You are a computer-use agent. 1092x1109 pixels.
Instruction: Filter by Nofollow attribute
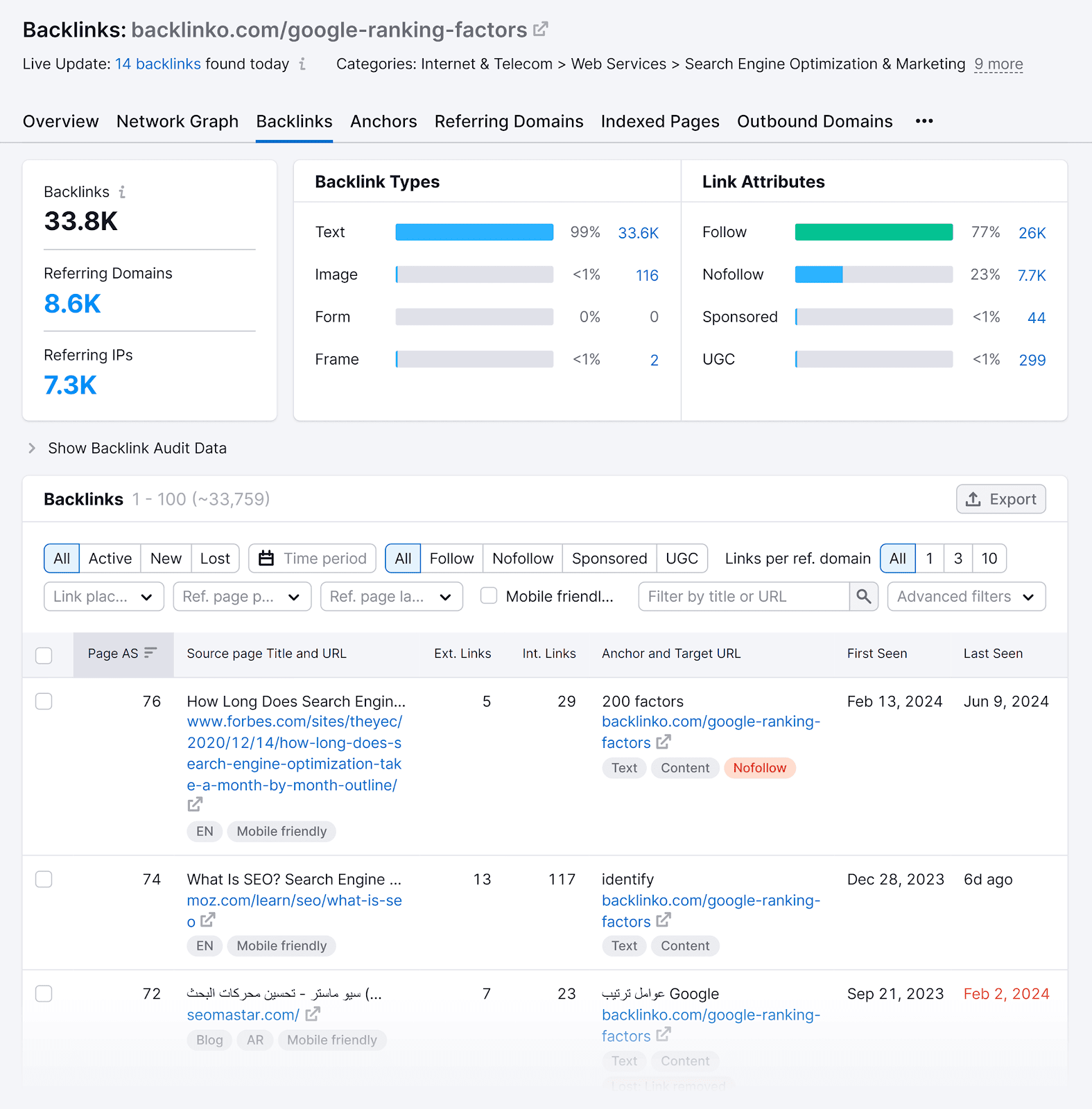523,559
